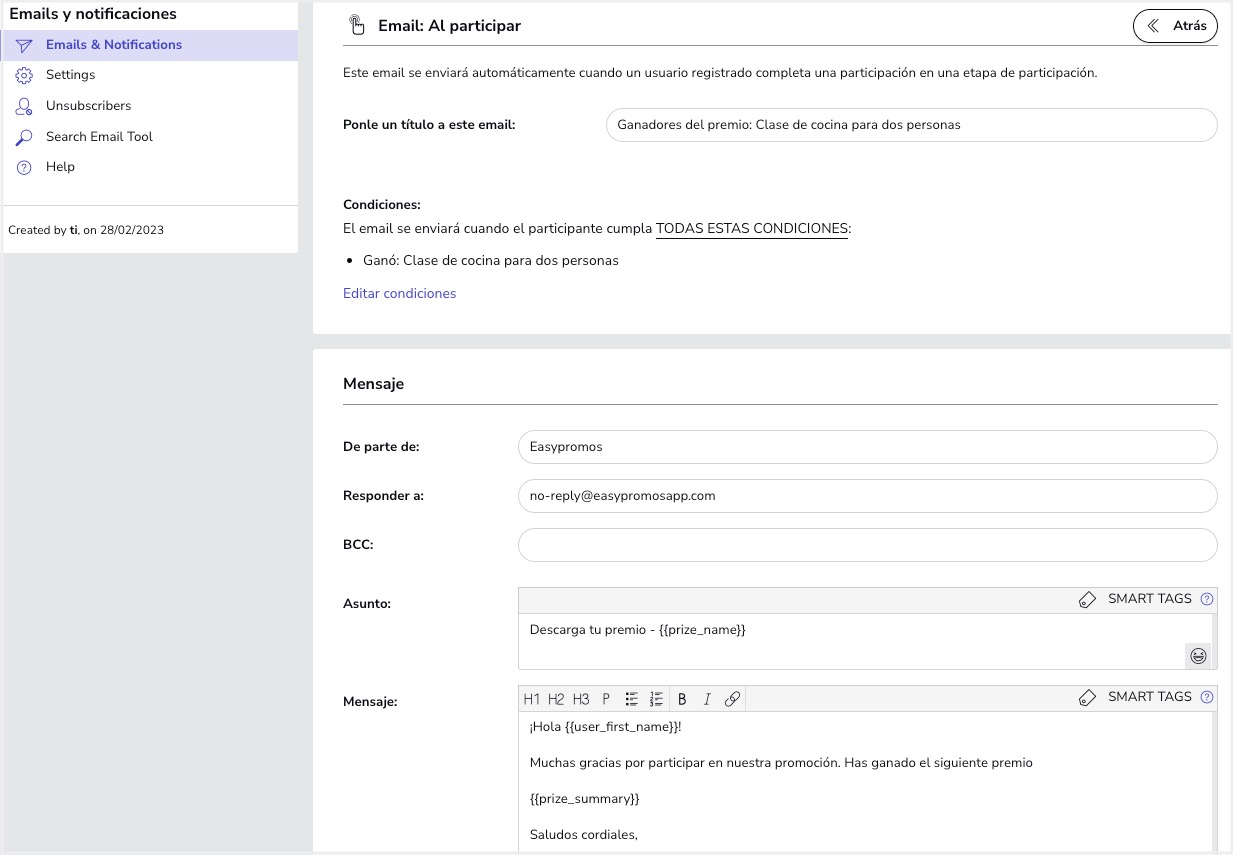Insert a numbered list in message

click(x=657, y=699)
